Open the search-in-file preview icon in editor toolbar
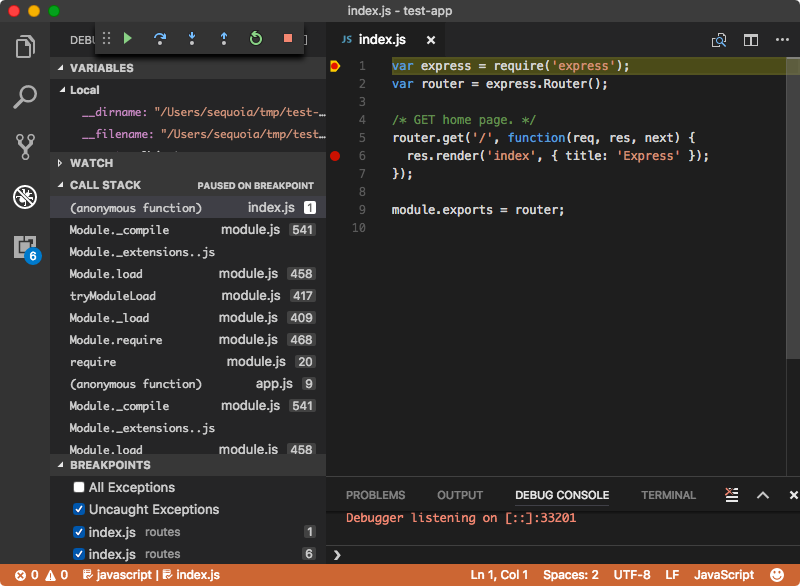800x586 pixels. (719, 40)
